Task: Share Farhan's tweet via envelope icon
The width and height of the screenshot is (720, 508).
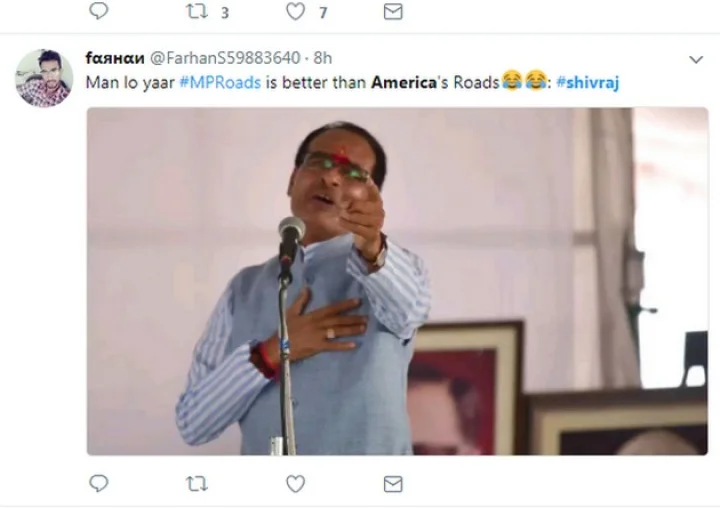Action: [393, 483]
